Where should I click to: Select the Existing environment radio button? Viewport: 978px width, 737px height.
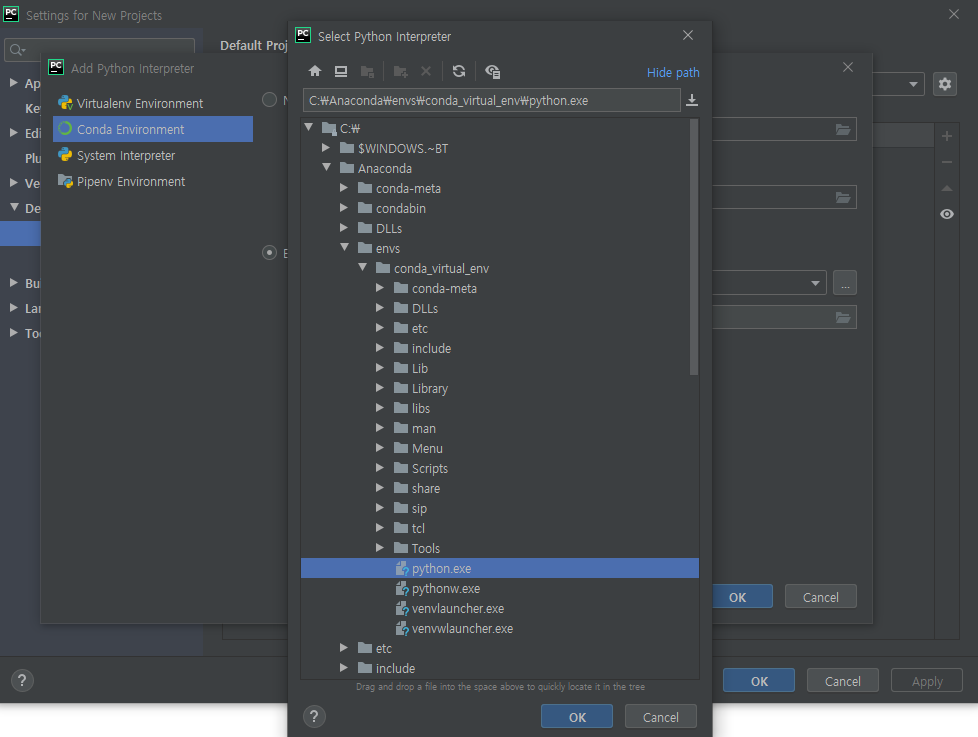coord(269,253)
